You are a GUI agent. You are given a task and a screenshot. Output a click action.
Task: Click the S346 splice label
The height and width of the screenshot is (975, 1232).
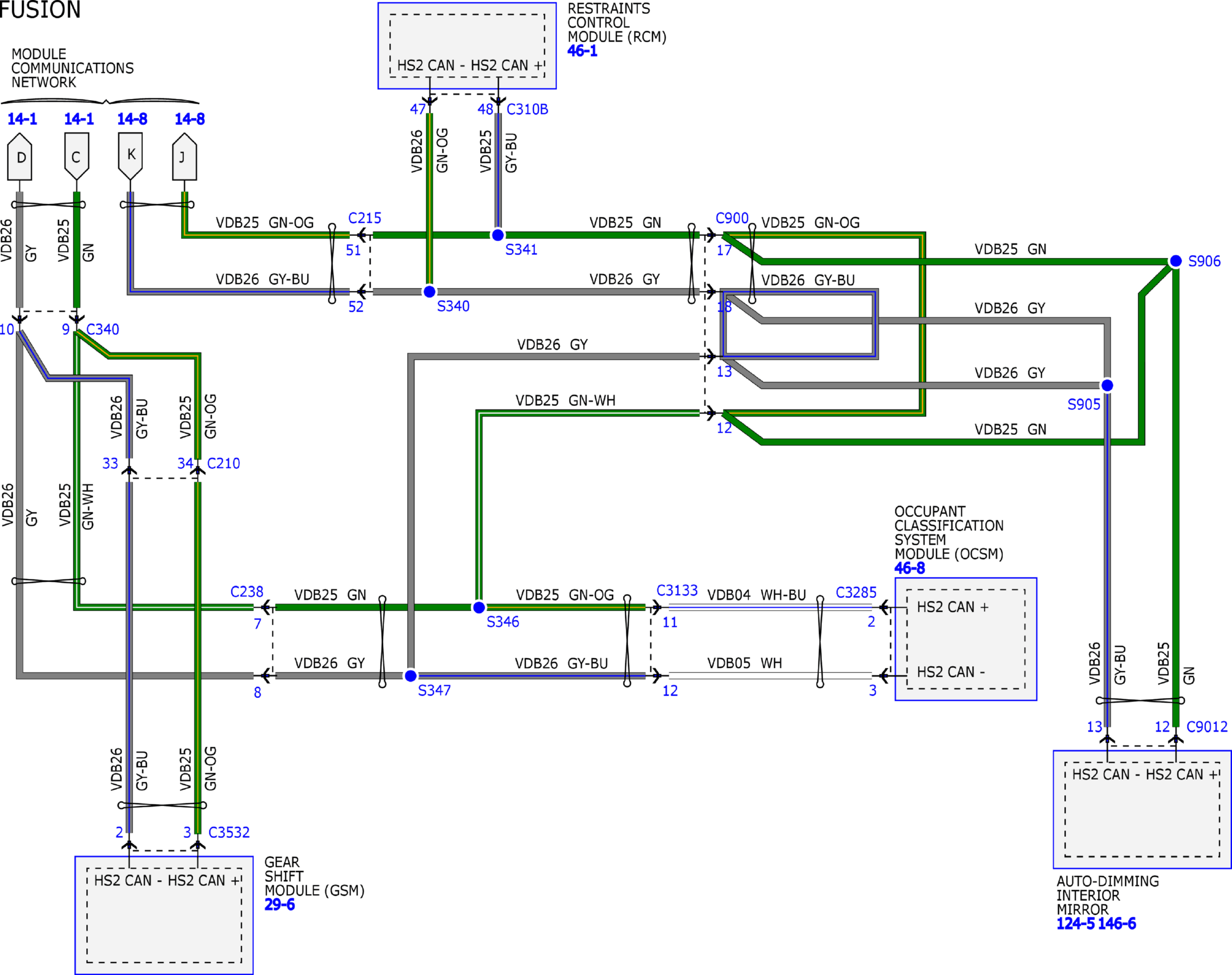tap(503, 622)
